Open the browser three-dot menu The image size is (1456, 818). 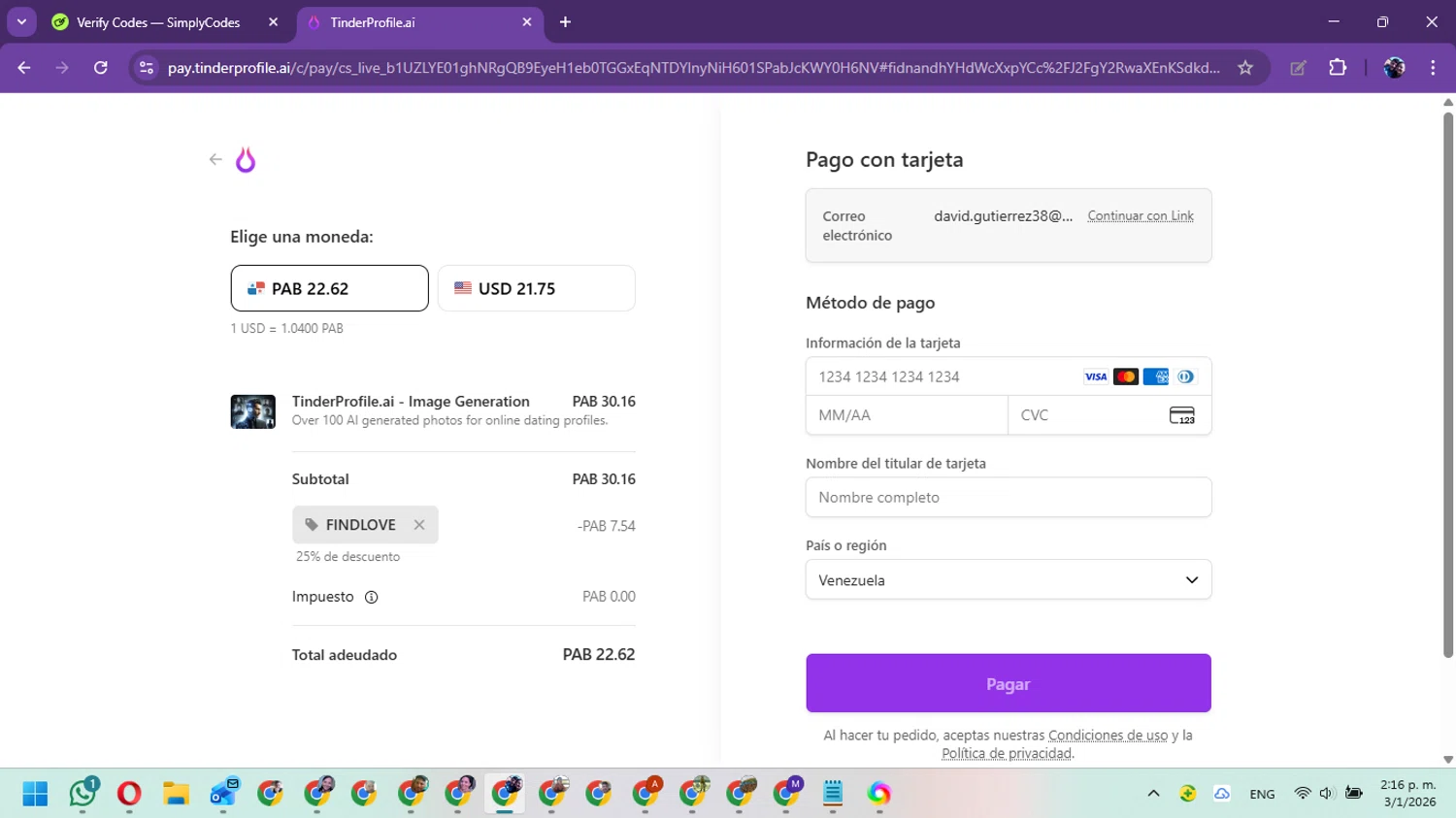click(x=1433, y=68)
